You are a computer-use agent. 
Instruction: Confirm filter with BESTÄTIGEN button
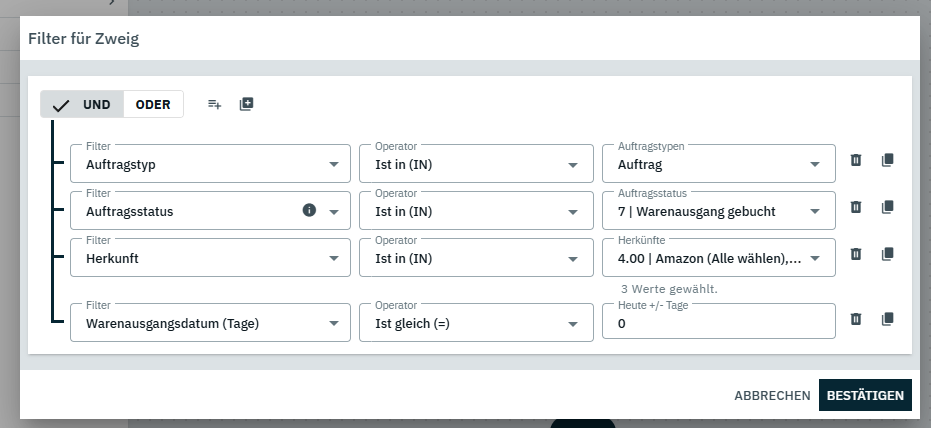pyautogui.click(x=865, y=396)
